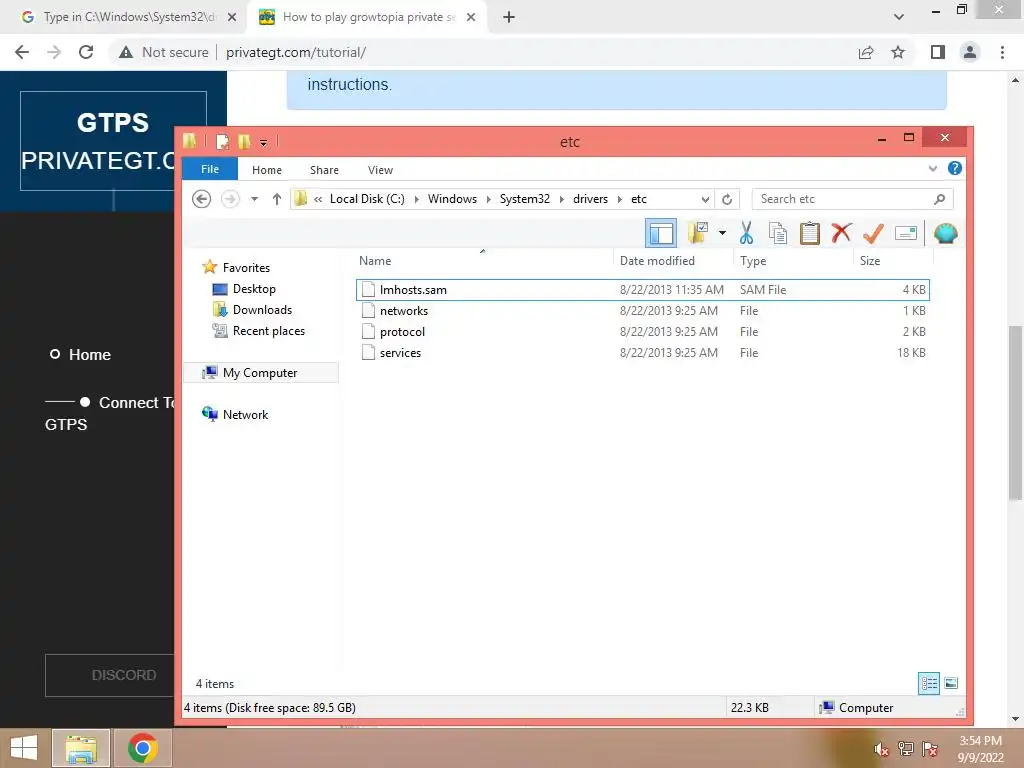Viewport: 1024px width, 768px height.
Task: Sort by Type column header
Action: [753, 261]
